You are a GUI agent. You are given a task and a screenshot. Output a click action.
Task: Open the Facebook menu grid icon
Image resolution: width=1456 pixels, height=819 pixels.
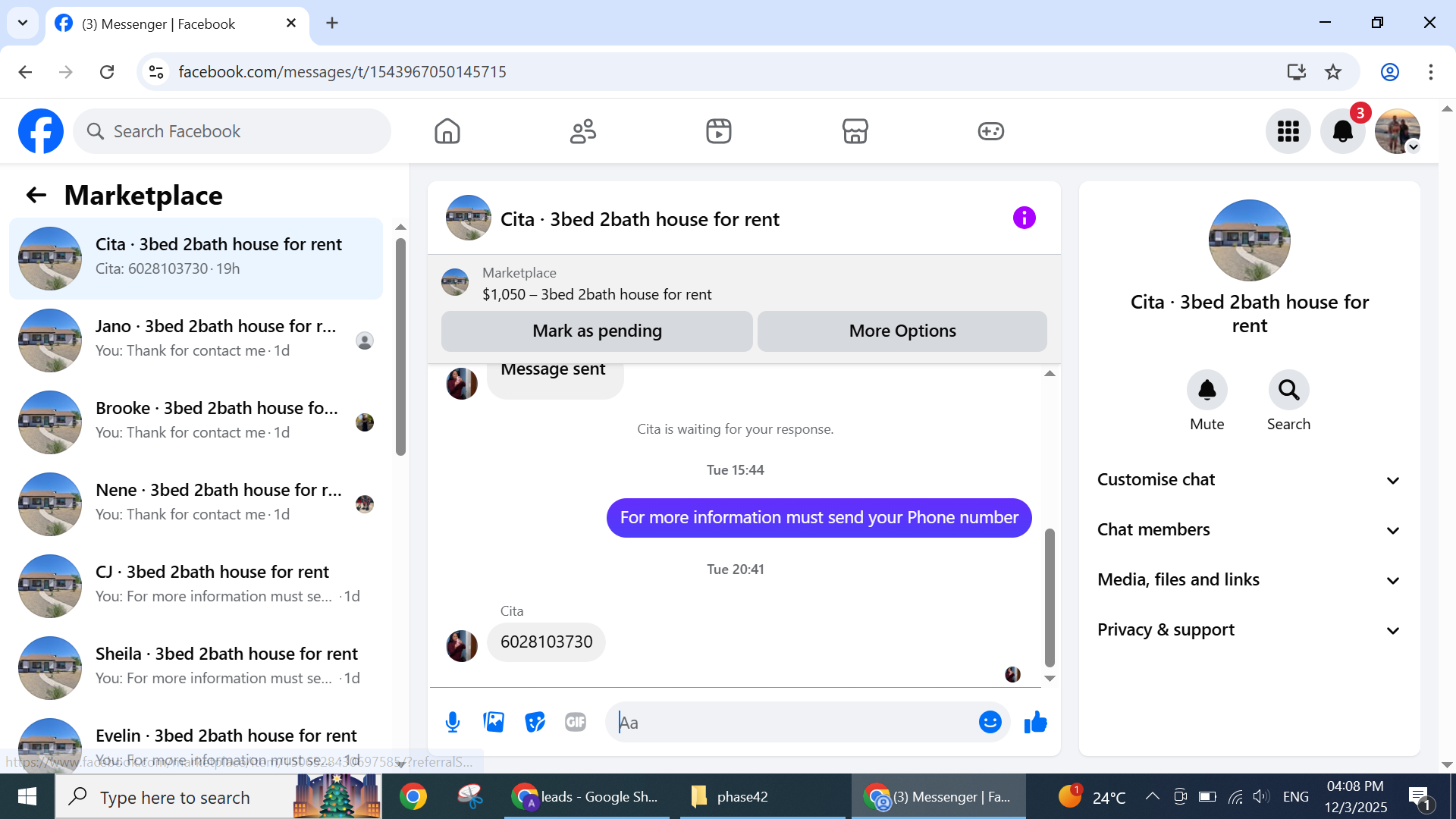coord(1288,131)
